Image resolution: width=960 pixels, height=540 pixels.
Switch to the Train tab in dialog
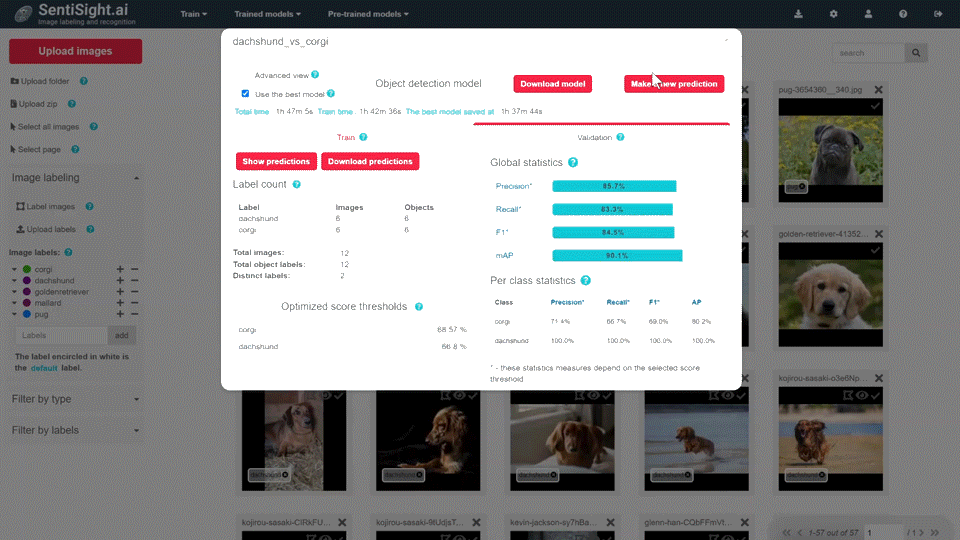click(346, 137)
